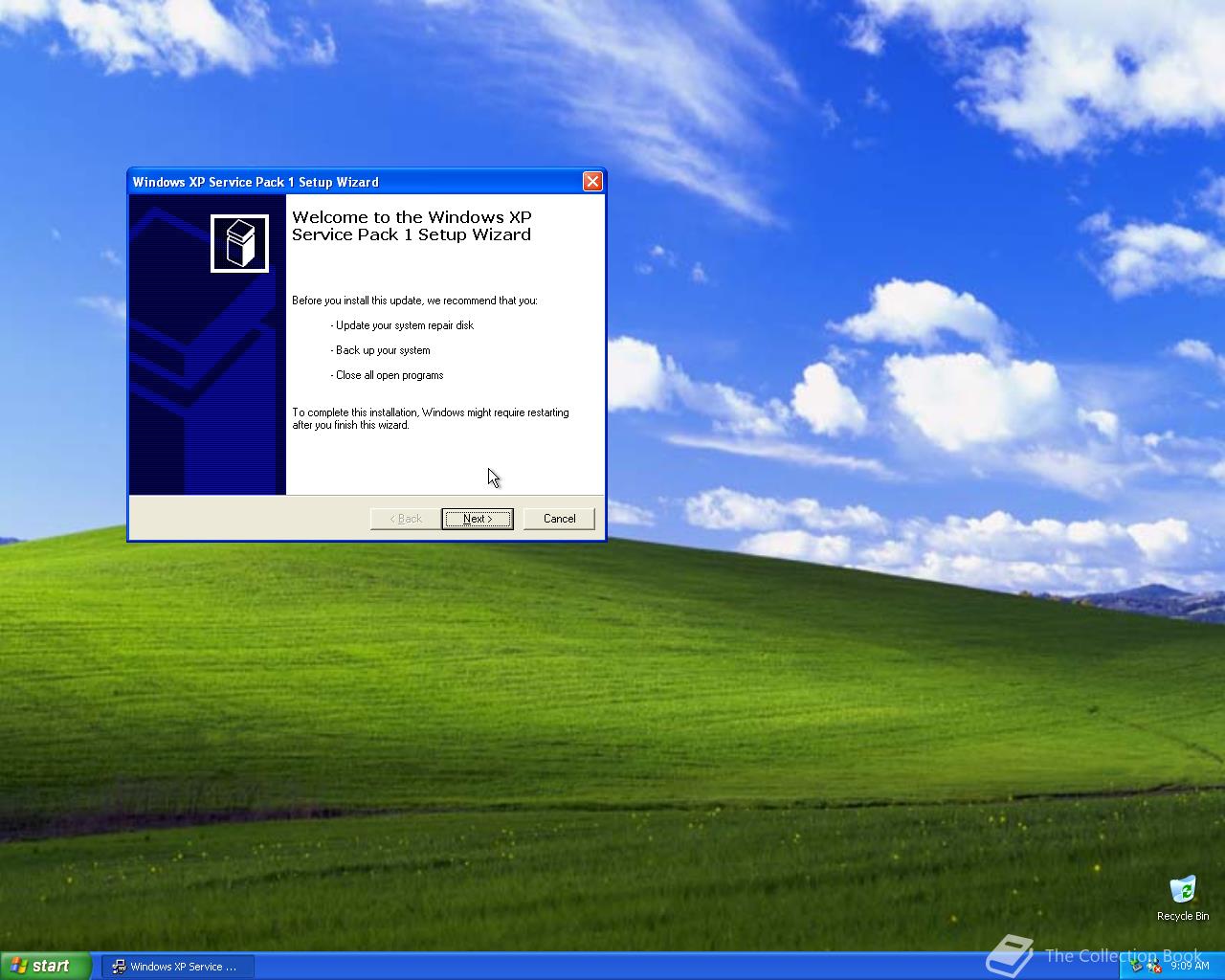Click 'Before you install this update' sentence
This screenshot has width=1225, height=980.
coord(414,301)
